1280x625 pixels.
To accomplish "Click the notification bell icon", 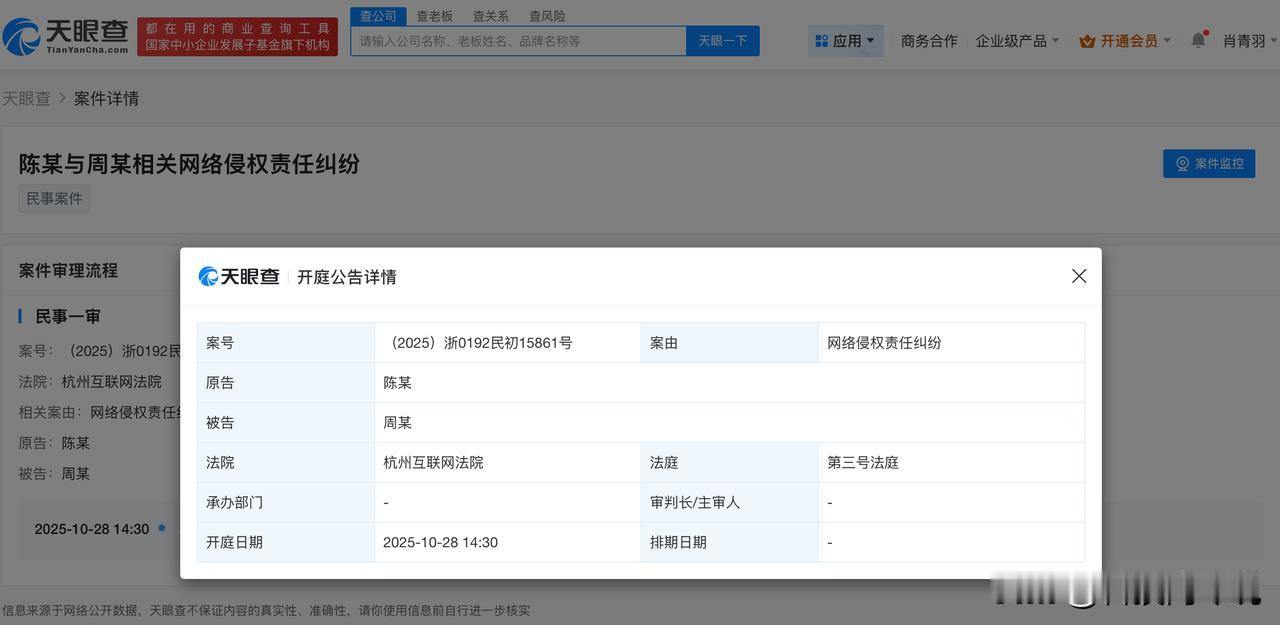I will click(1198, 40).
